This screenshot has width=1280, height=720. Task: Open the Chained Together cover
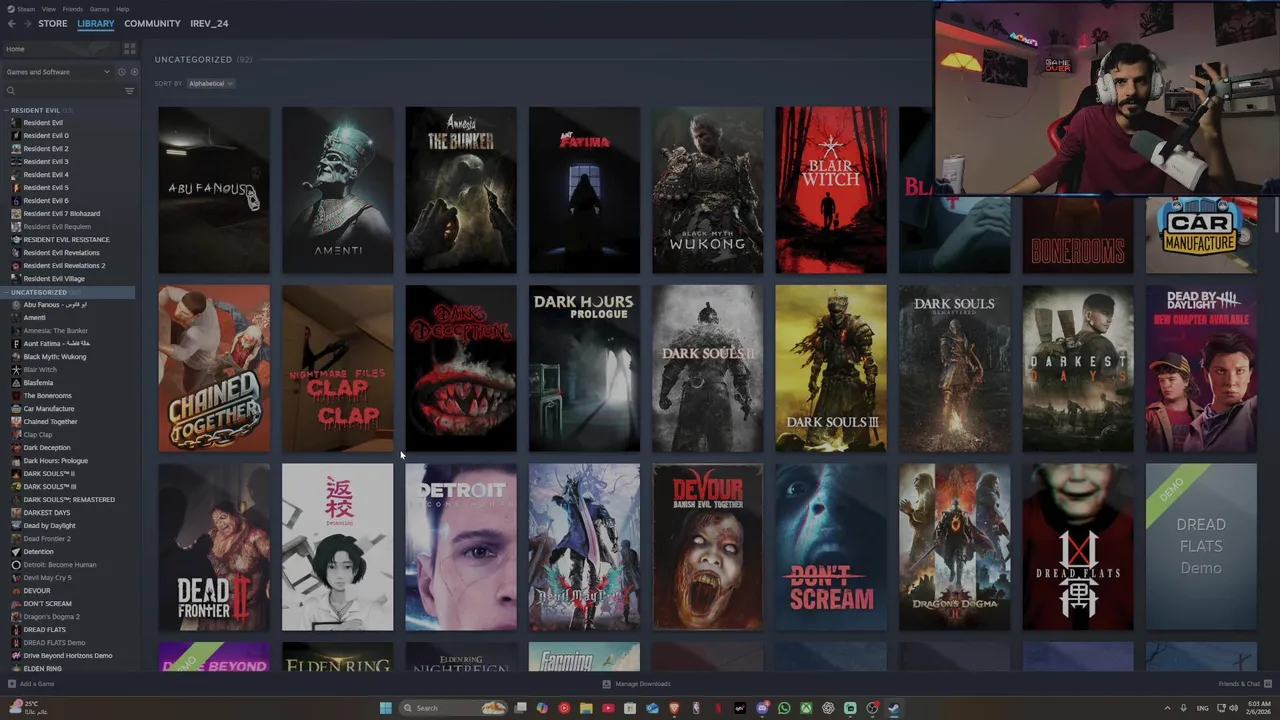click(x=214, y=369)
